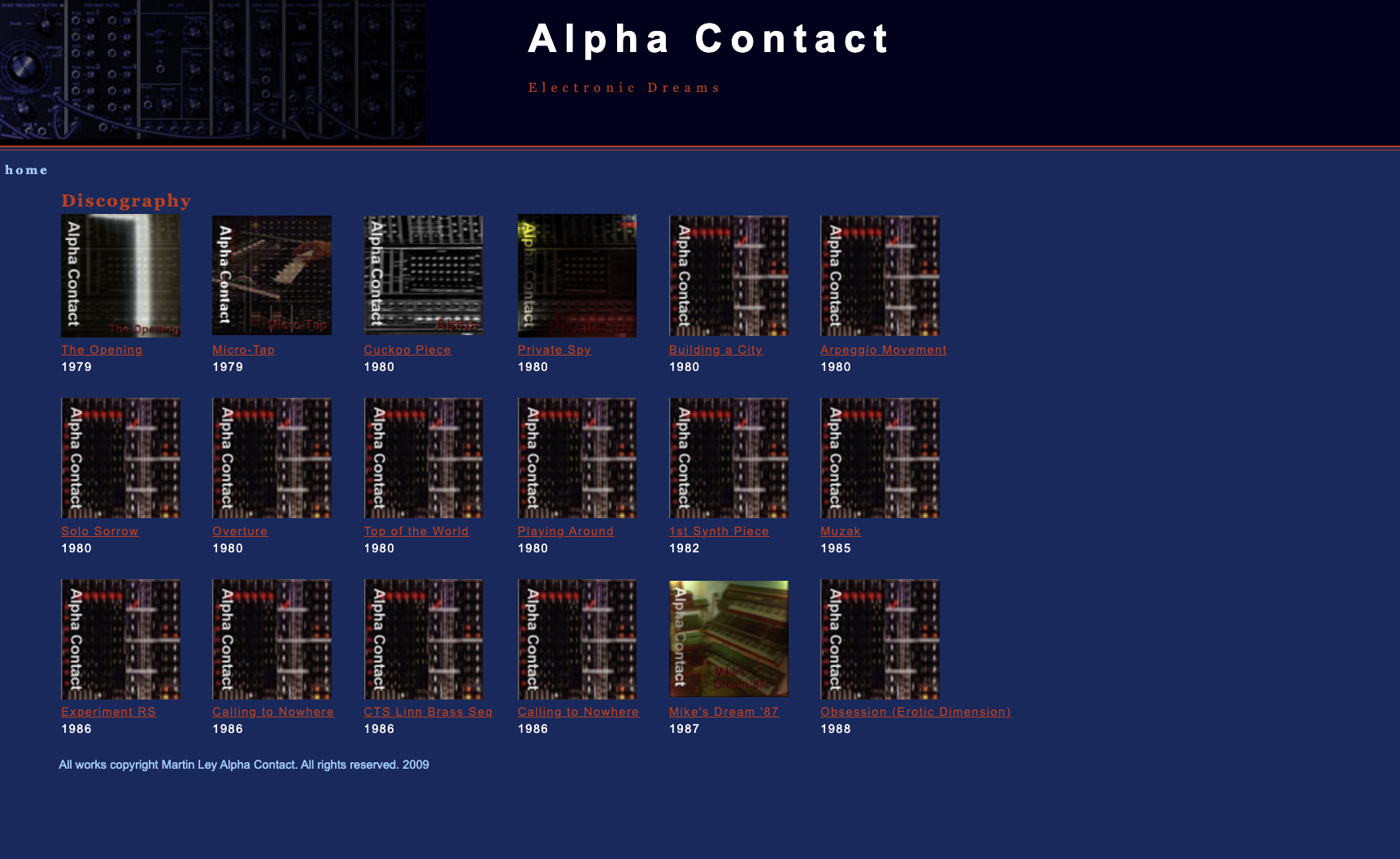Click the cover image above Muzak
Screen dimensions: 1400x859
[x=880, y=458]
